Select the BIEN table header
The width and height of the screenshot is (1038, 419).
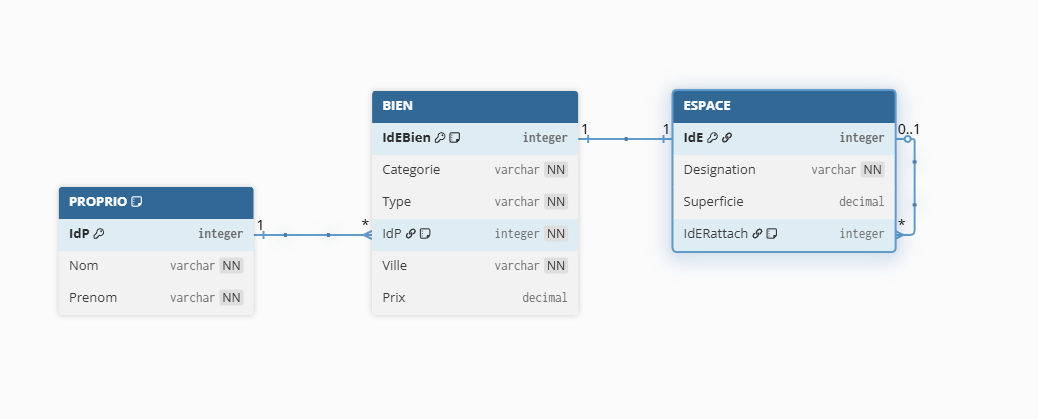(x=475, y=106)
